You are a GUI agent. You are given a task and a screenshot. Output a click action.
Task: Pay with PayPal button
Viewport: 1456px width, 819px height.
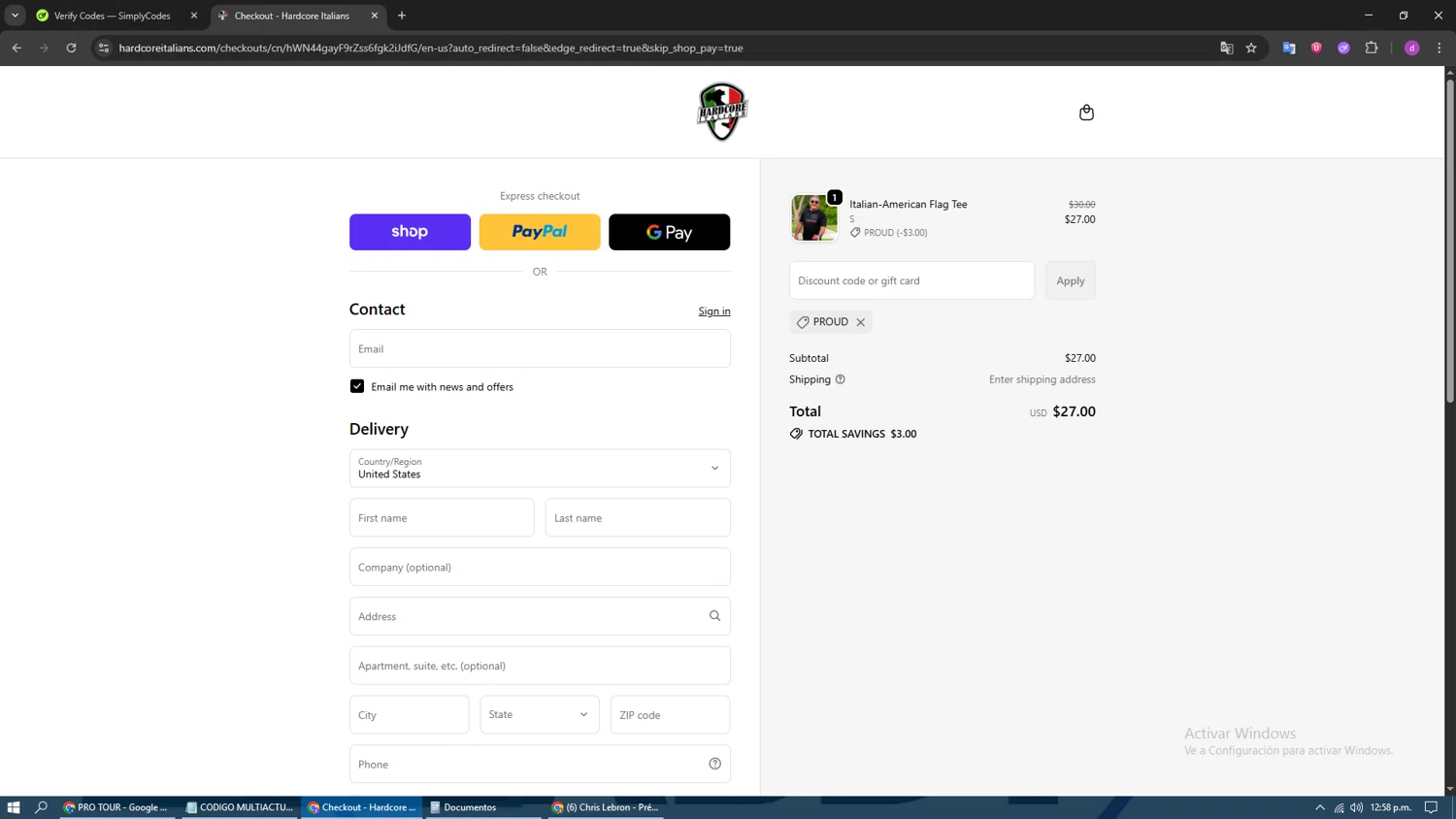pos(540,232)
